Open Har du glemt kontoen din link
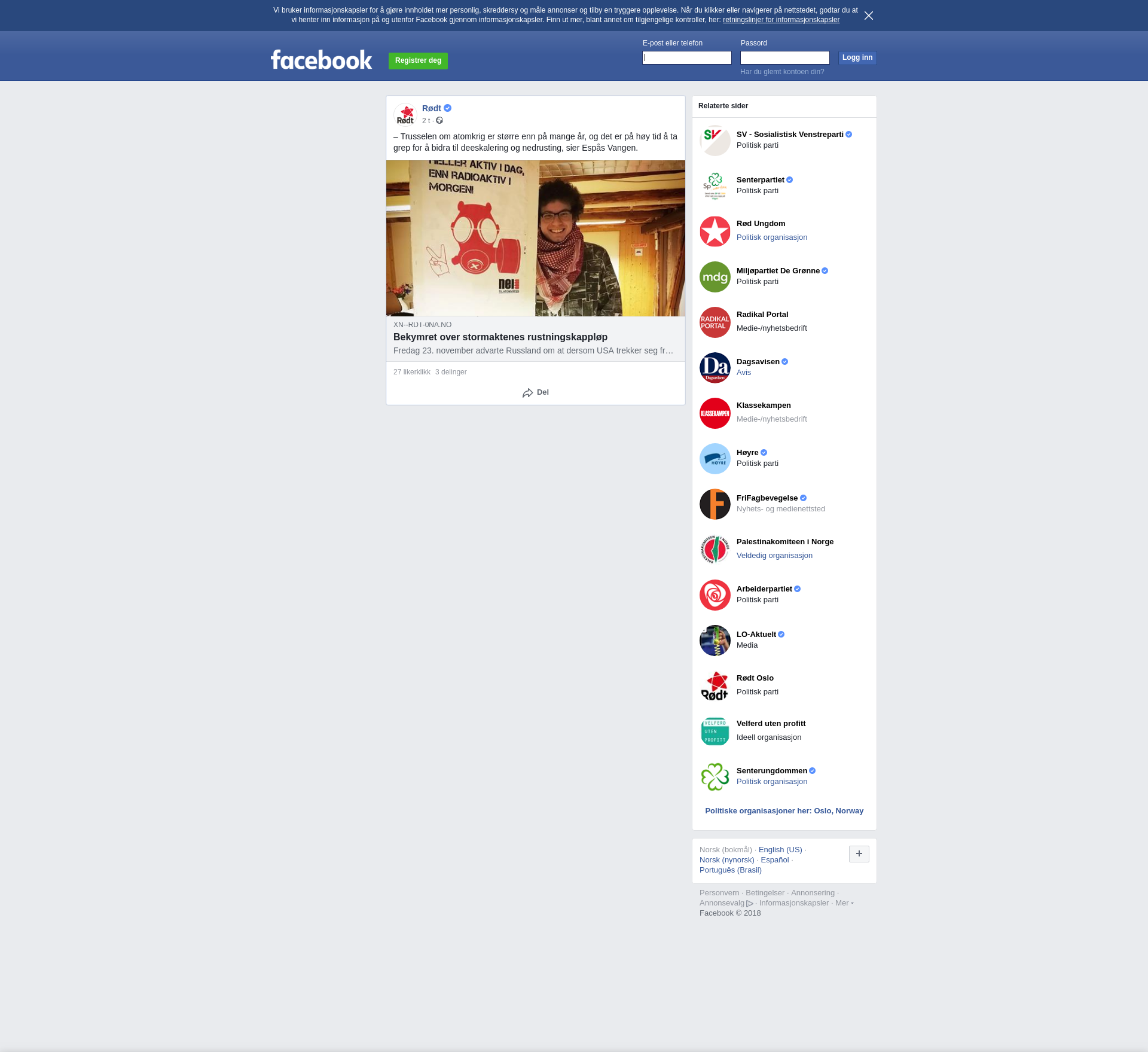1148x1052 pixels. coord(782,72)
